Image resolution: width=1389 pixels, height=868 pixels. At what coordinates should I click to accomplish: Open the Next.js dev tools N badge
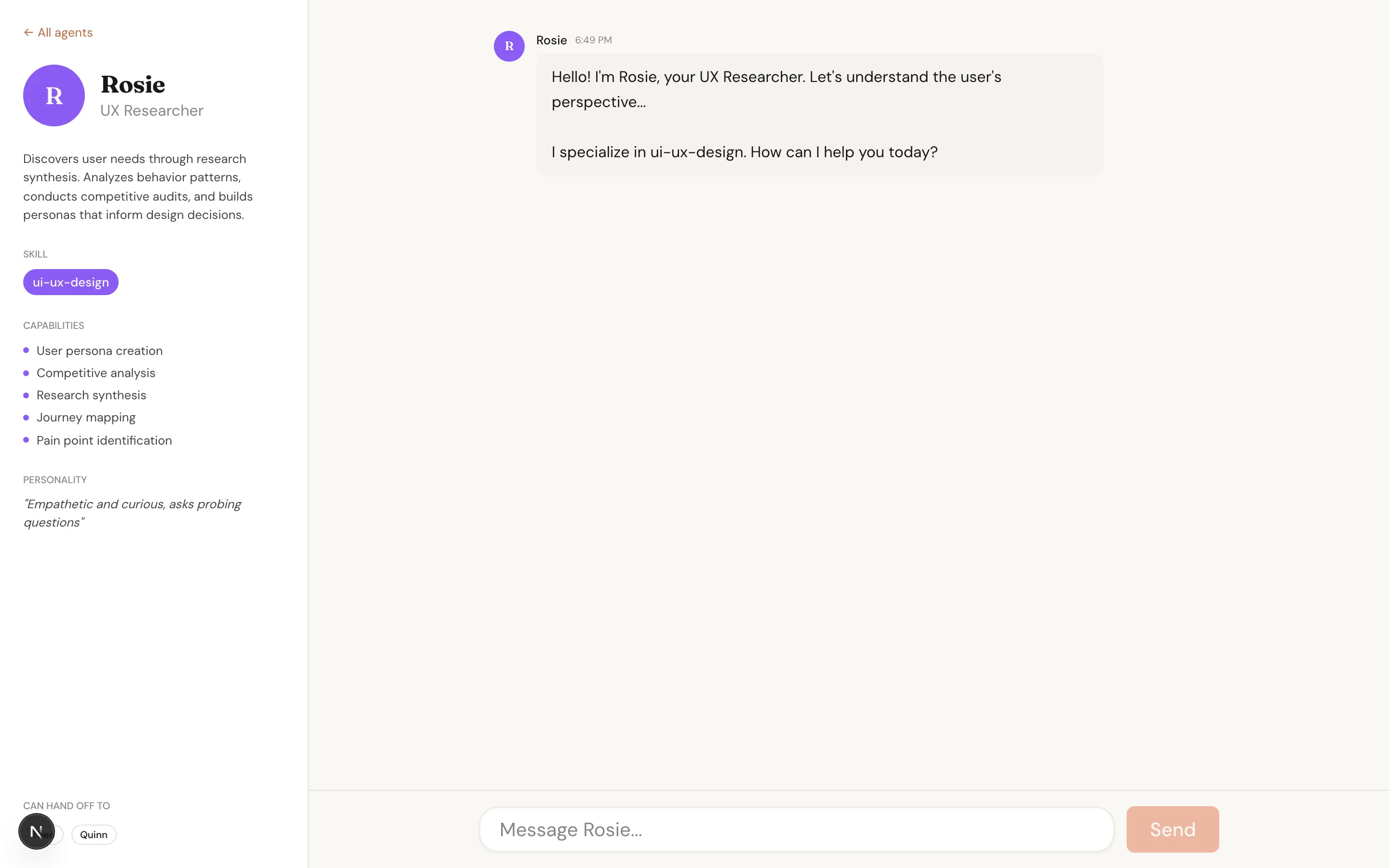pyautogui.click(x=36, y=831)
